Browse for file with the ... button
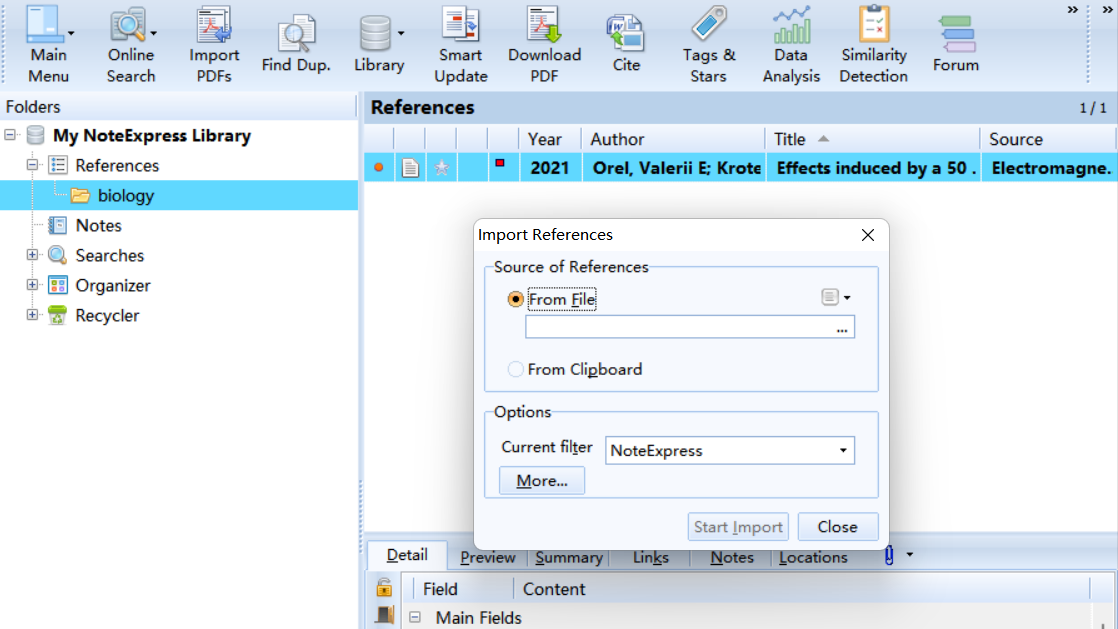 click(x=842, y=329)
